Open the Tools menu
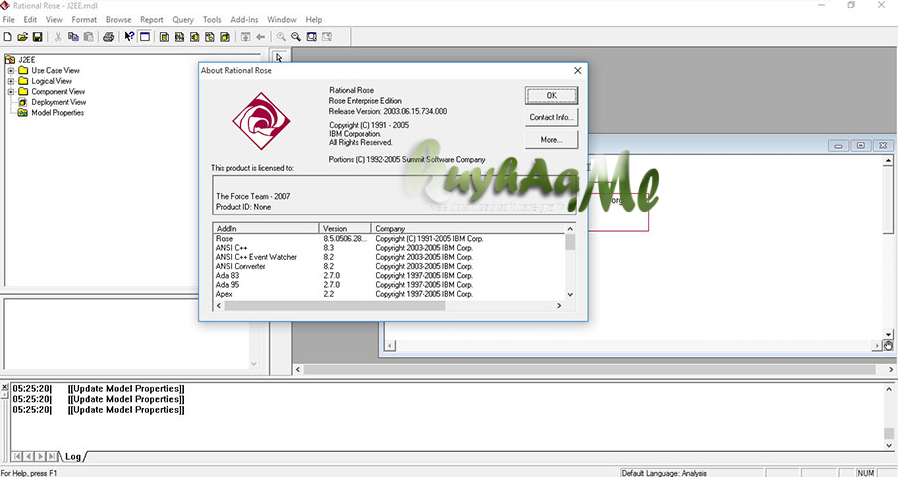The width and height of the screenshot is (898, 477). [212, 19]
